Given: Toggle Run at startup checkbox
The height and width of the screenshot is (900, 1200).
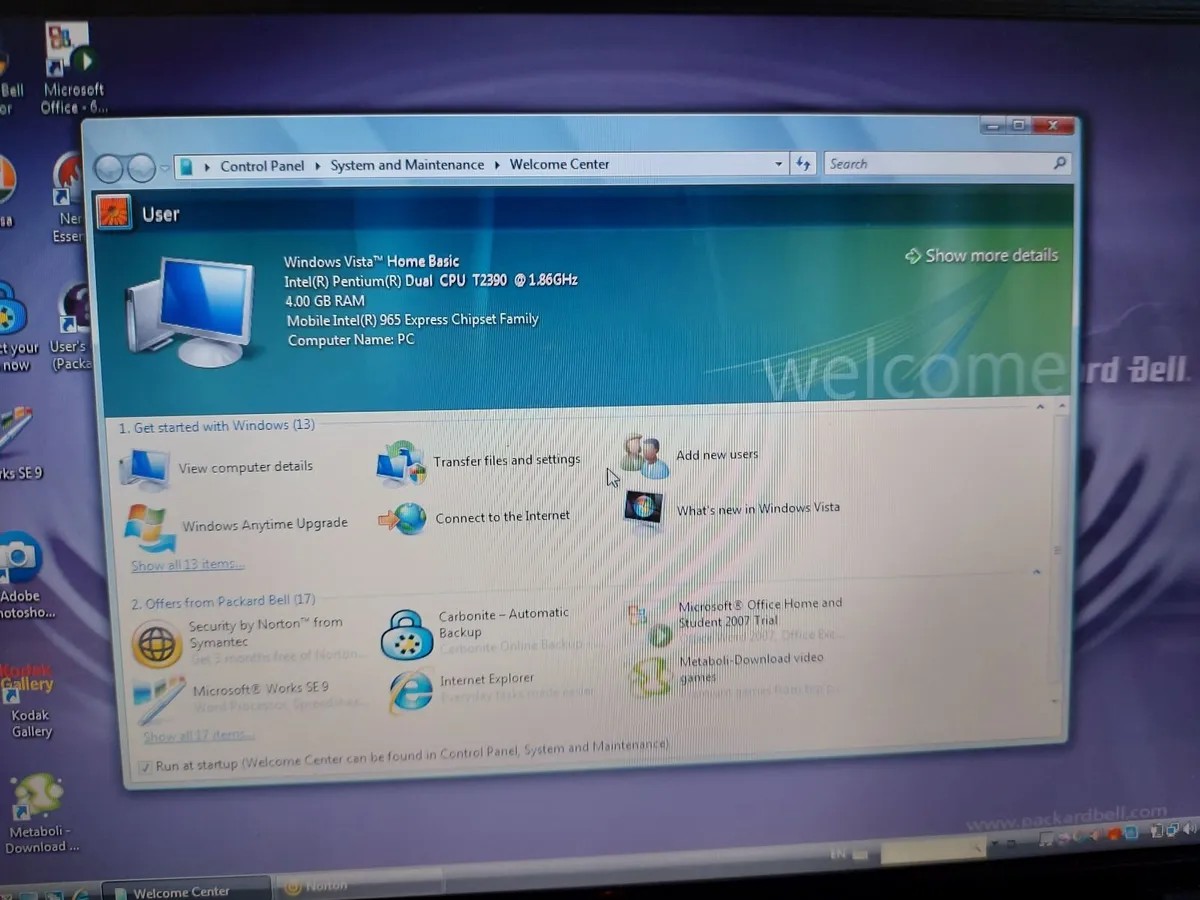Looking at the screenshot, I should pyautogui.click(x=144, y=767).
